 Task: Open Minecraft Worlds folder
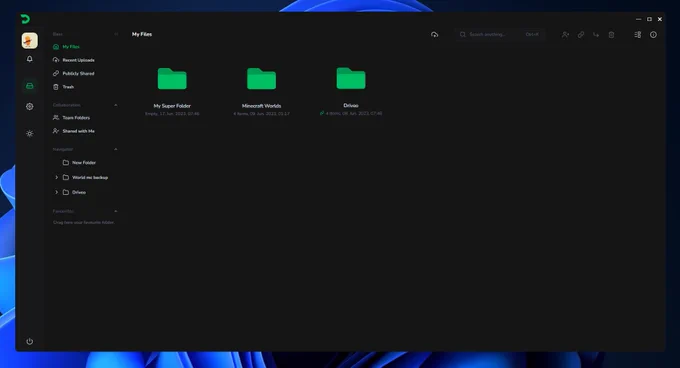(x=262, y=79)
